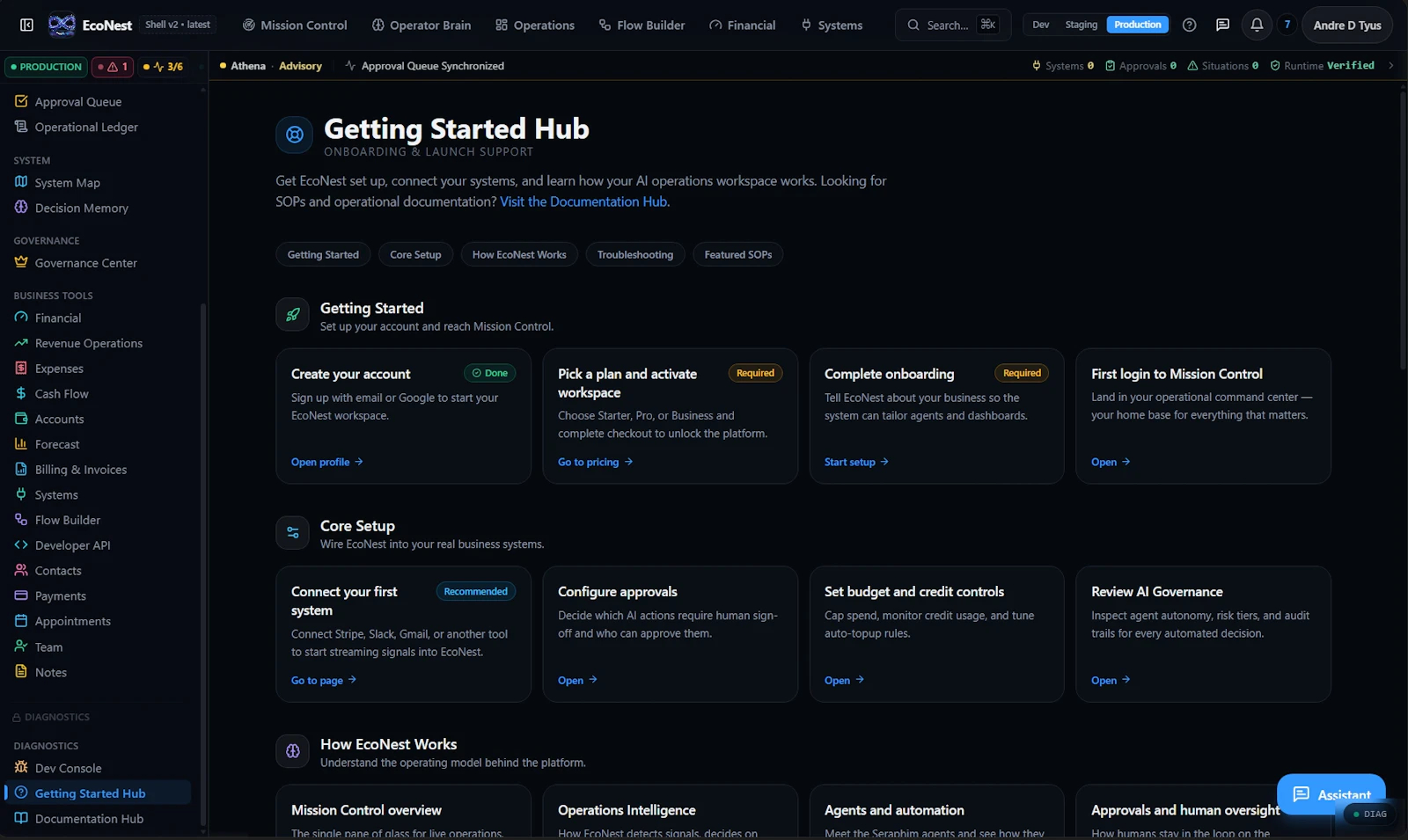The width and height of the screenshot is (1408, 840).
Task: Click the Forecast chart icon
Action: coord(21,444)
